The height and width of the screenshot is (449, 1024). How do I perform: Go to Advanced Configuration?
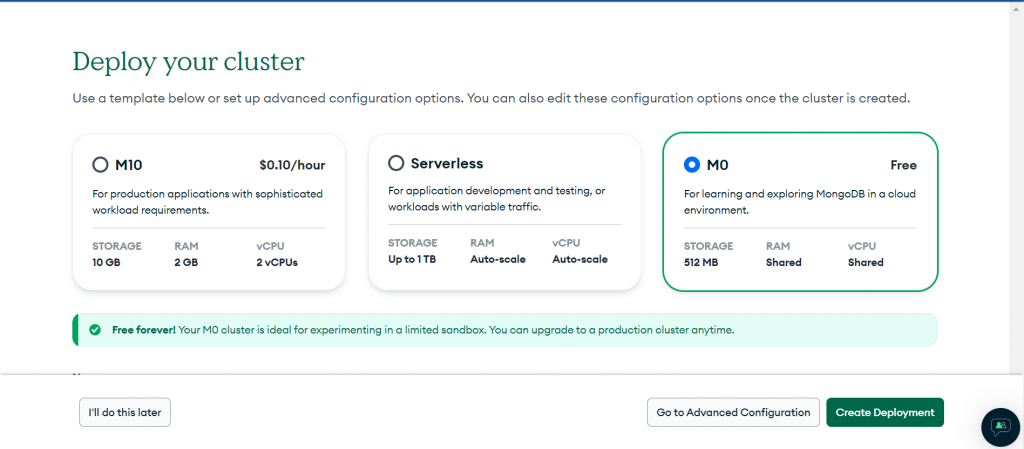733,412
